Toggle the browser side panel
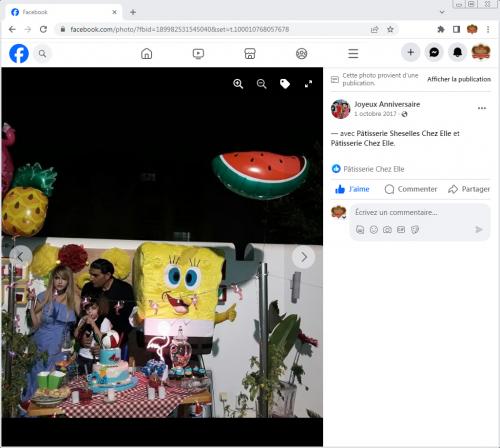500x448 pixels. 456,29
